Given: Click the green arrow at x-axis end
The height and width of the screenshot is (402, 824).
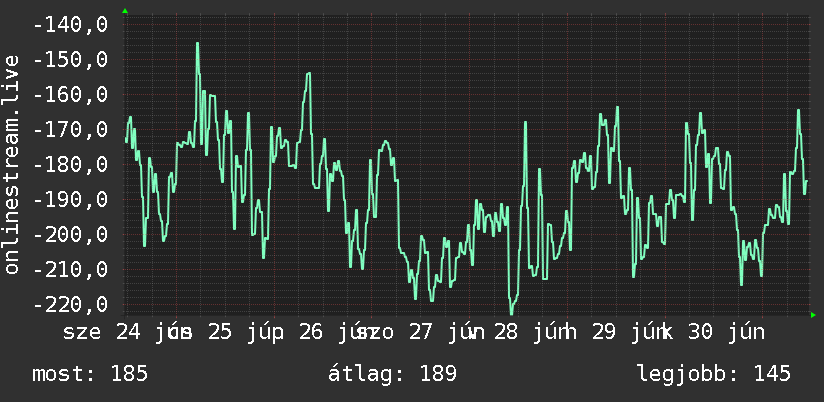Looking at the screenshot, I should [813, 315].
